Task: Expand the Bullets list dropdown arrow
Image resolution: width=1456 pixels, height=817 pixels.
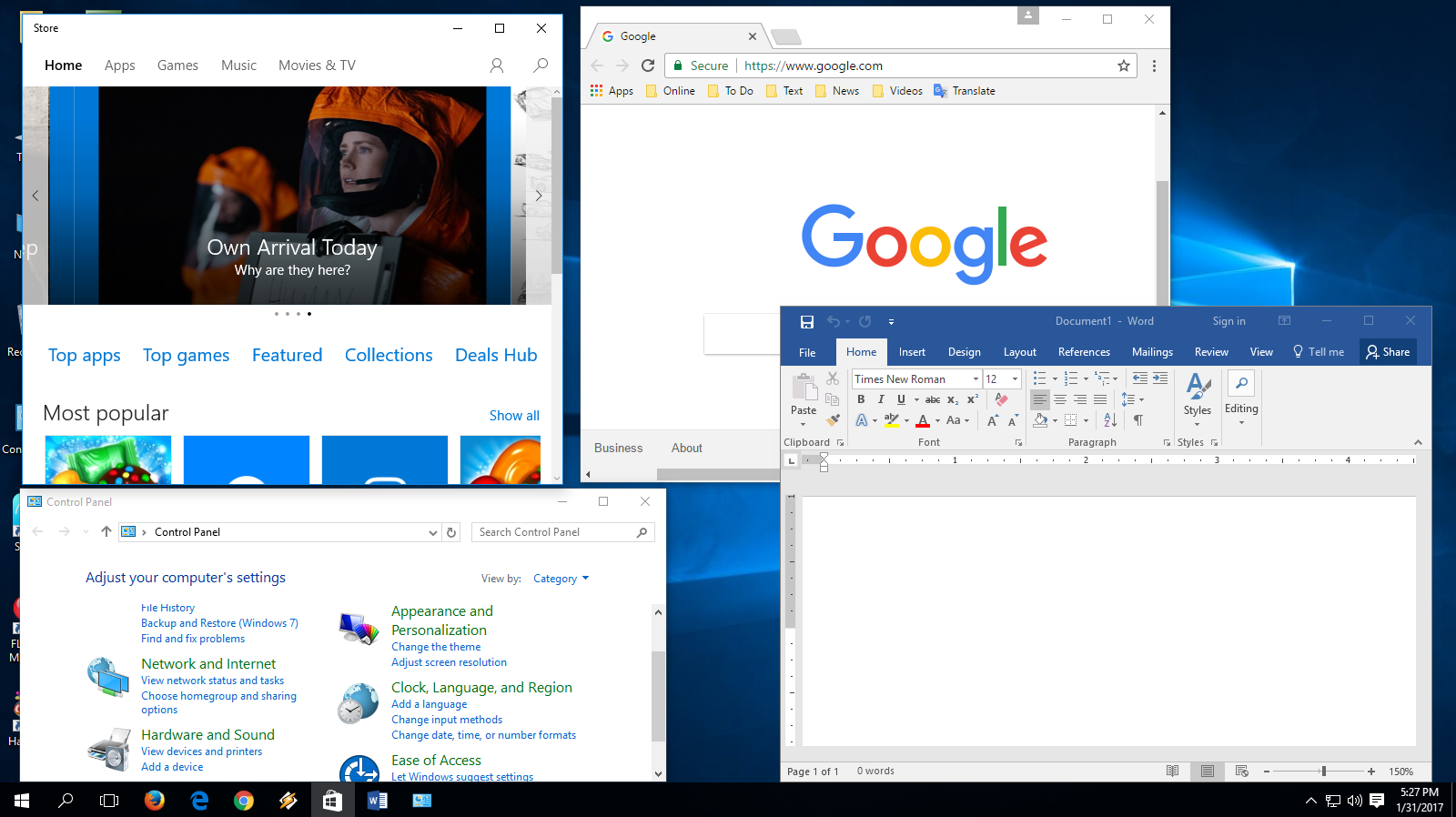Action: tap(1055, 378)
